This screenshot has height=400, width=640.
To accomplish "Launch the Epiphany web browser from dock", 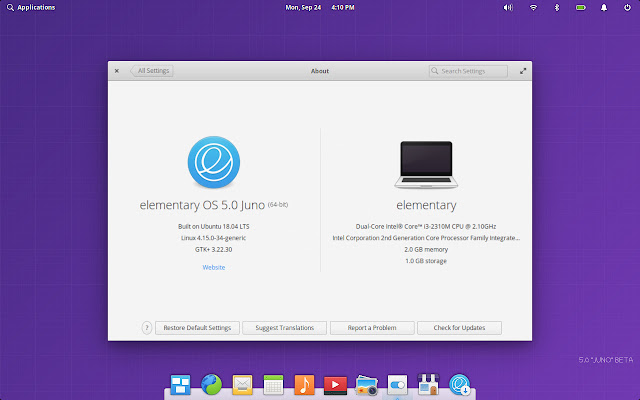I will (x=211, y=384).
